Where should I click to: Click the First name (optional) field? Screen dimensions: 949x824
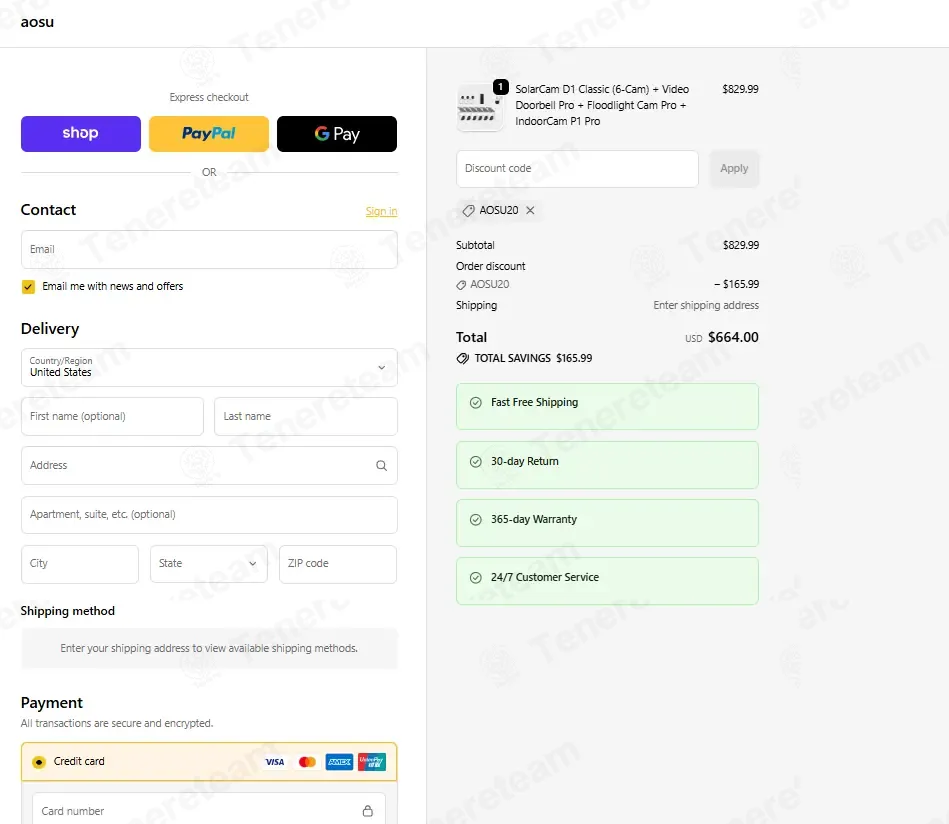point(113,417)
